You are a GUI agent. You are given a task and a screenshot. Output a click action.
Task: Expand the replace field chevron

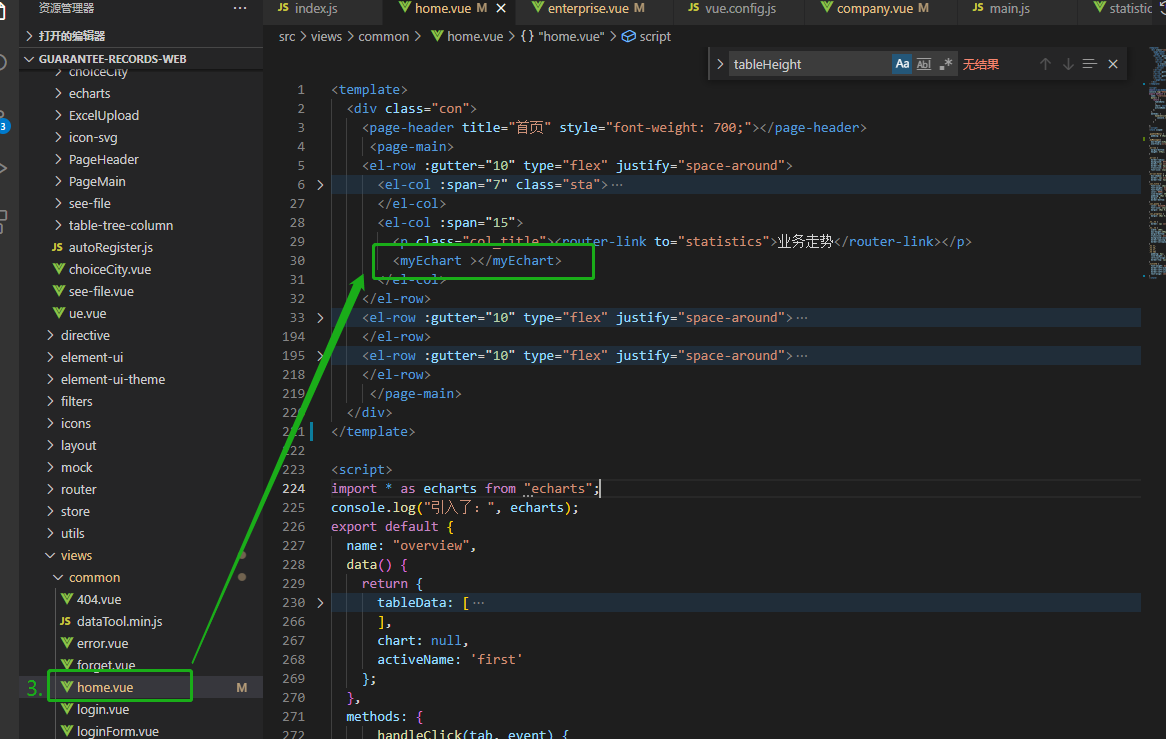point(720,64)
